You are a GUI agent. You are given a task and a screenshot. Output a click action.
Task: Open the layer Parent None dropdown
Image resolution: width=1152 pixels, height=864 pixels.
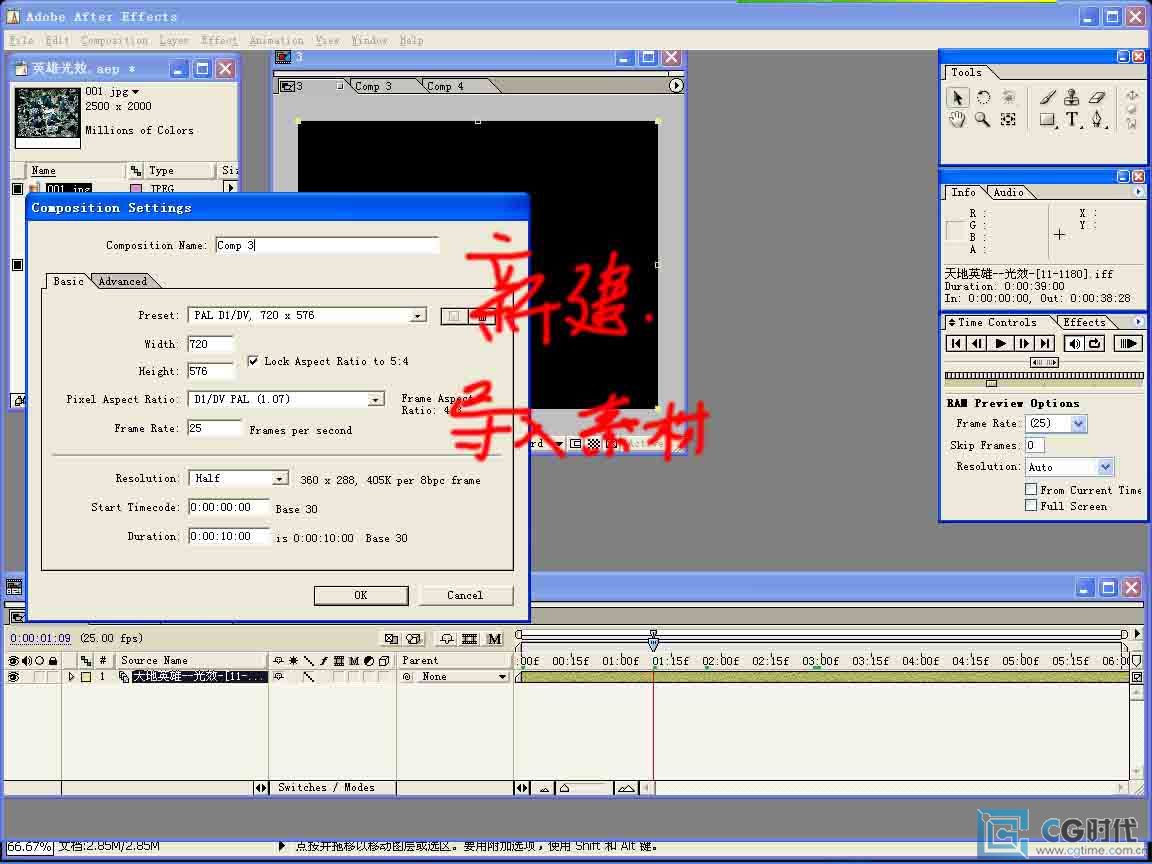click(x=463, y=677)
